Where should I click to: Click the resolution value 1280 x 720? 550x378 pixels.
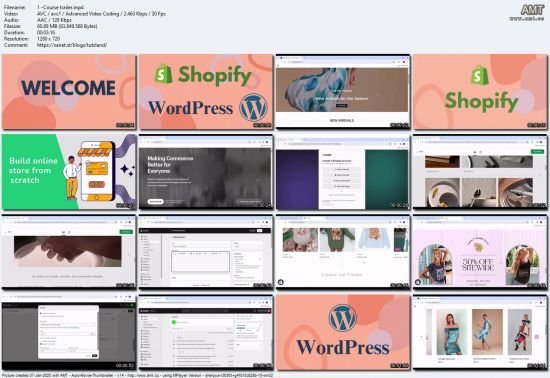click(x=48, y=39)
